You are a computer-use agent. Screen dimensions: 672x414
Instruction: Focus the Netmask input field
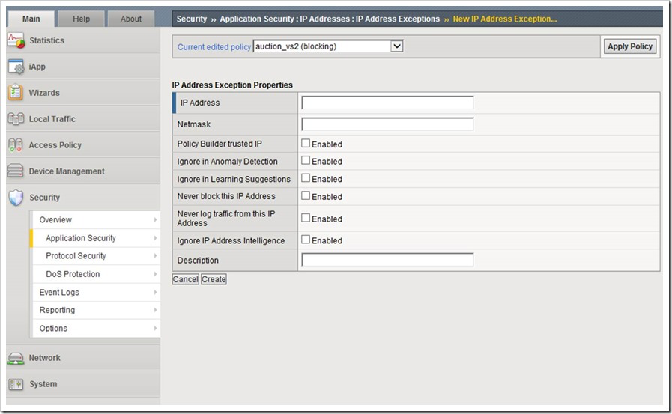387,124
